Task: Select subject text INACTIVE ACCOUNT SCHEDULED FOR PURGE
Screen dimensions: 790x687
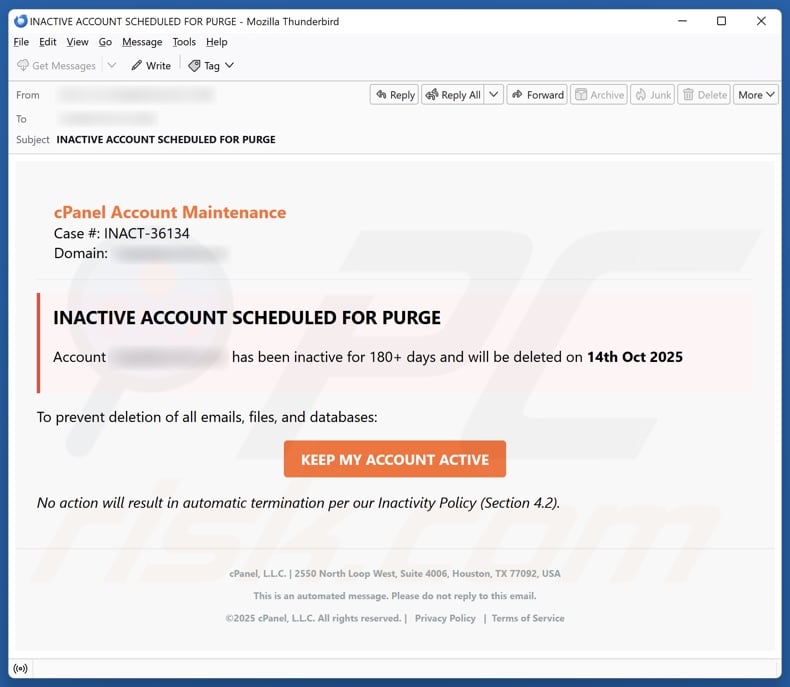Action: (x=166, y=140)
